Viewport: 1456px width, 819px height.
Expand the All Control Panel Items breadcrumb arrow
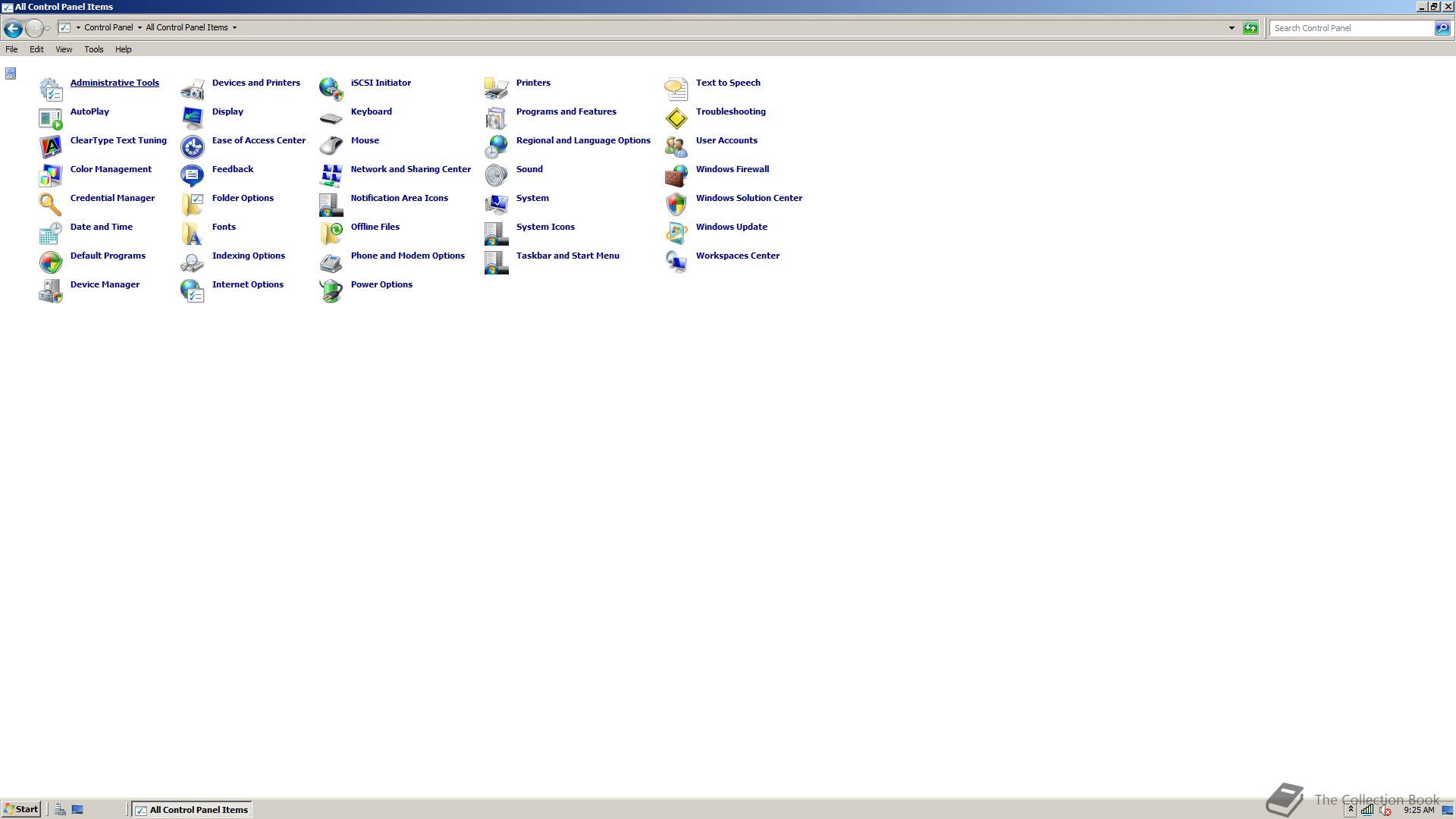click(x=234, y=28)
